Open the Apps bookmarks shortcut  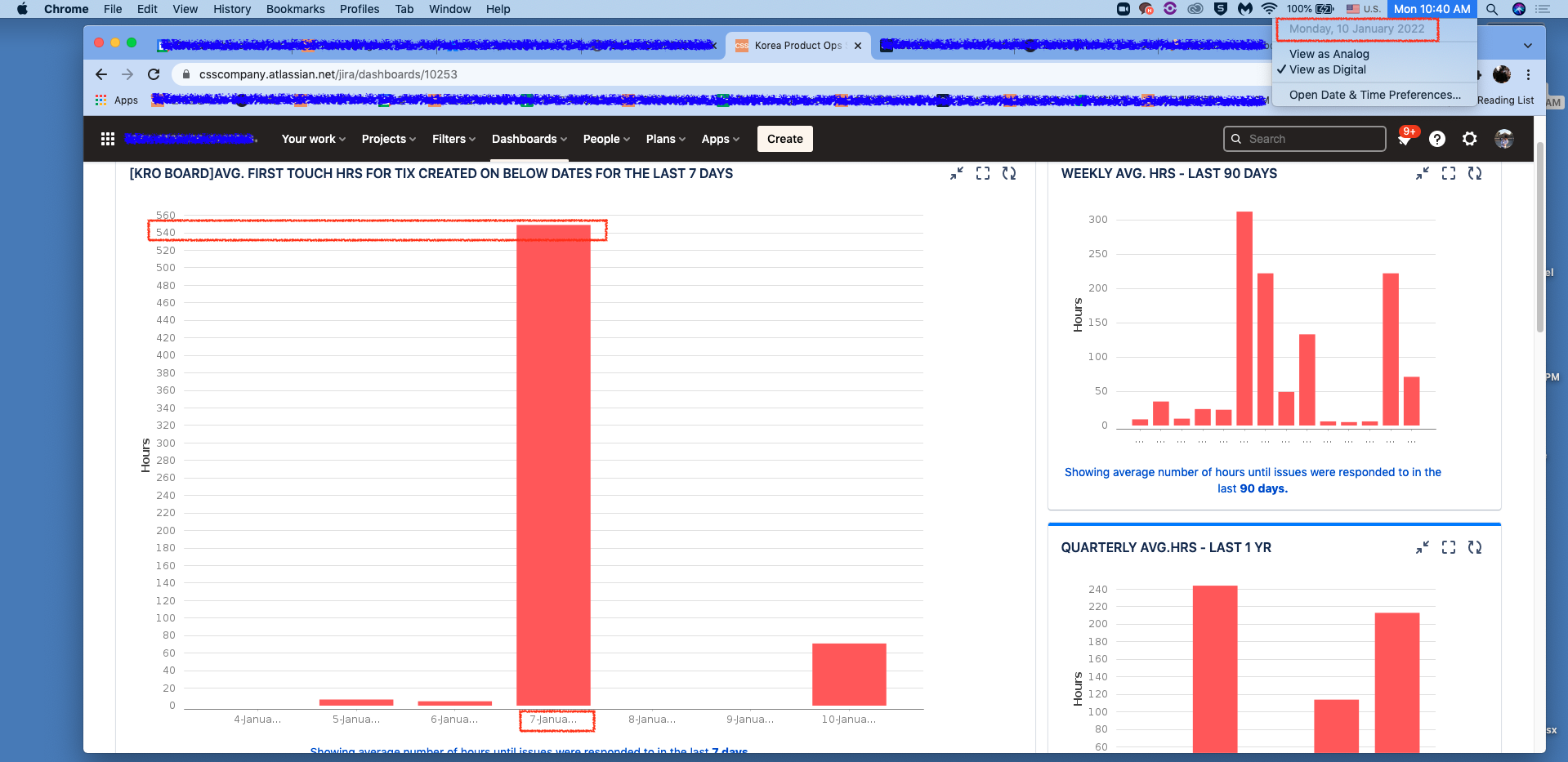coord(117,100)
